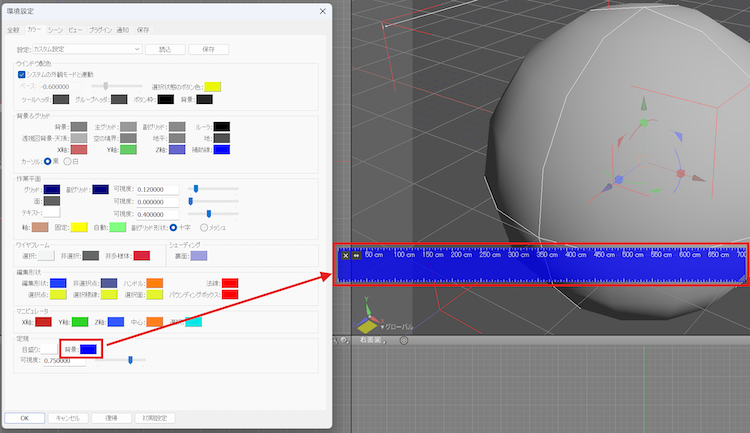This screenshot has width=750, height=433.
Task: Click the マニピュレータ 中心 orange swatch
Action: tap(154, 322)
